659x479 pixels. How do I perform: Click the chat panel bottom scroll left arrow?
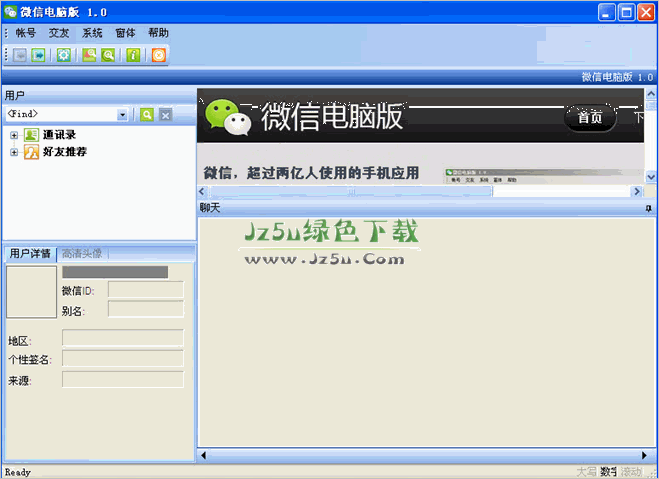(203, 455)
